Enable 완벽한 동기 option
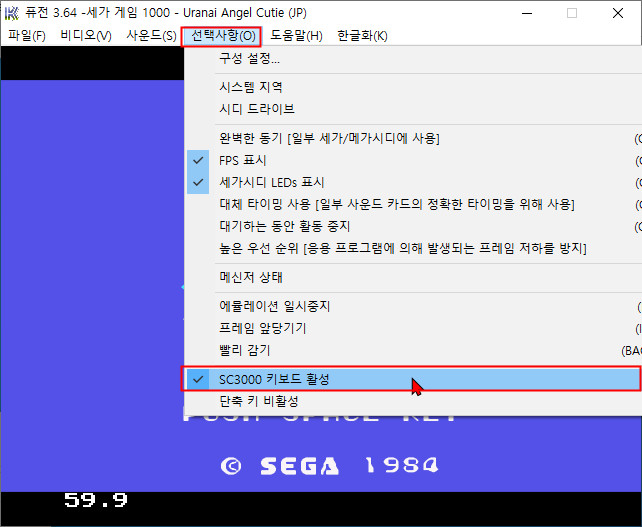The width and height of the screenshot is (642, 527). (x=414, y=138)
